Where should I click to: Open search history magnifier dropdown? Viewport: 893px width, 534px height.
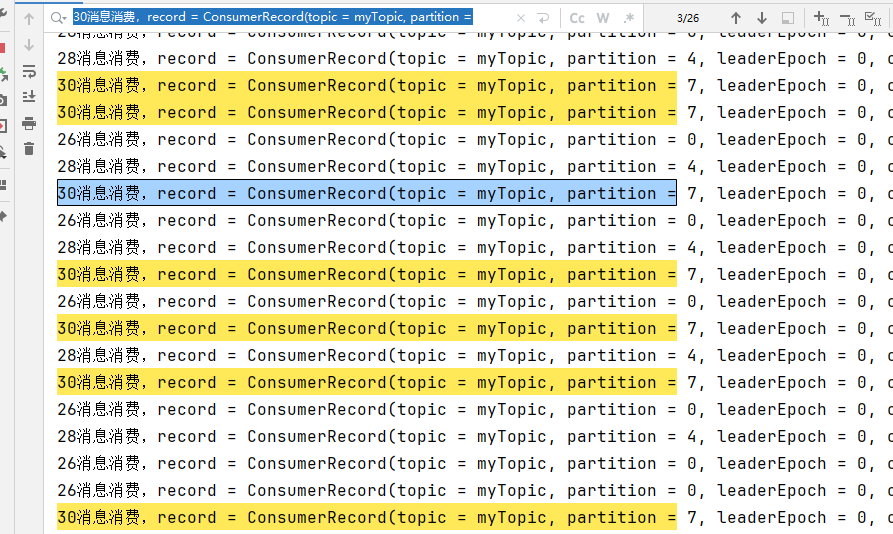tap(58, 18)
